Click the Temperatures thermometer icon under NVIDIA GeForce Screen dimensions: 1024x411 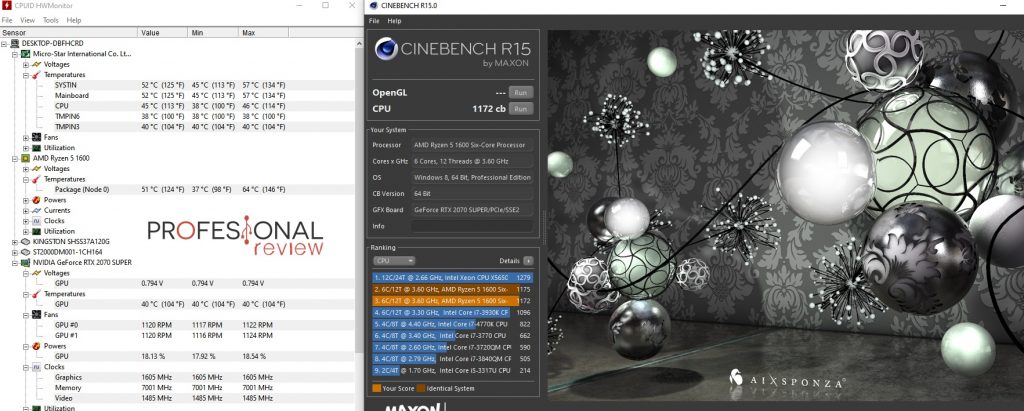37,294
